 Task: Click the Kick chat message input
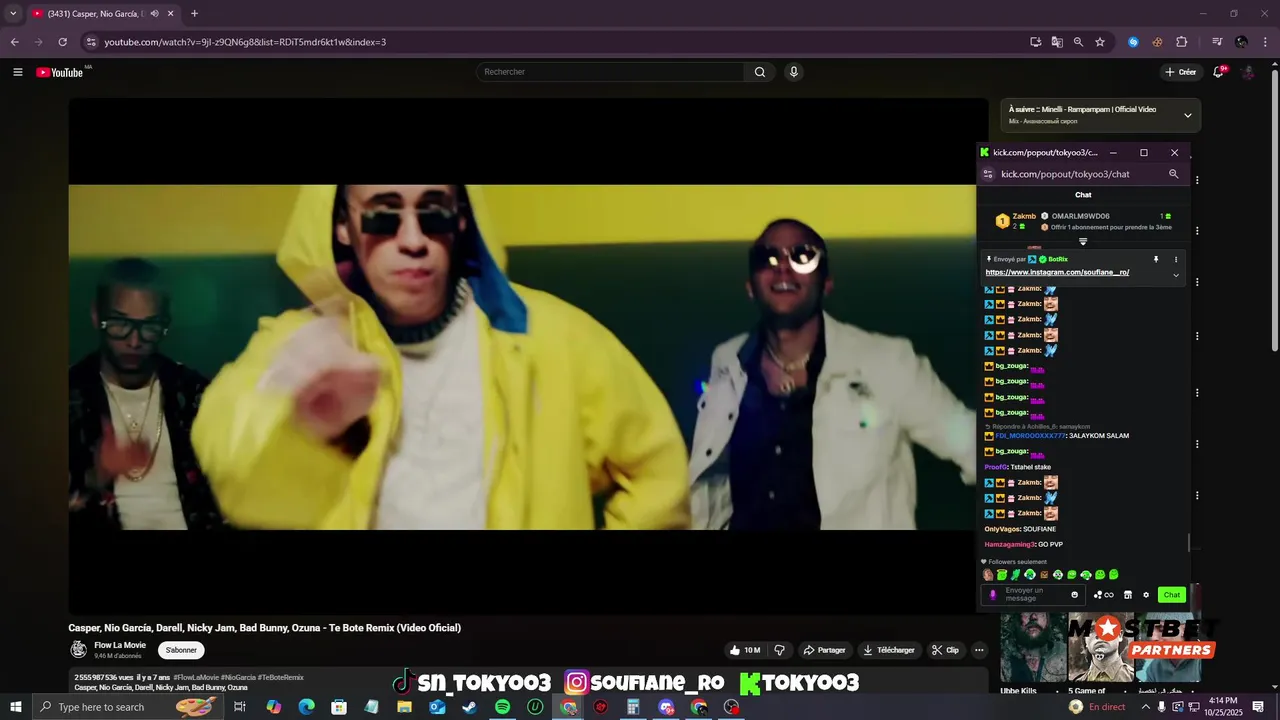click(1033, 594)
